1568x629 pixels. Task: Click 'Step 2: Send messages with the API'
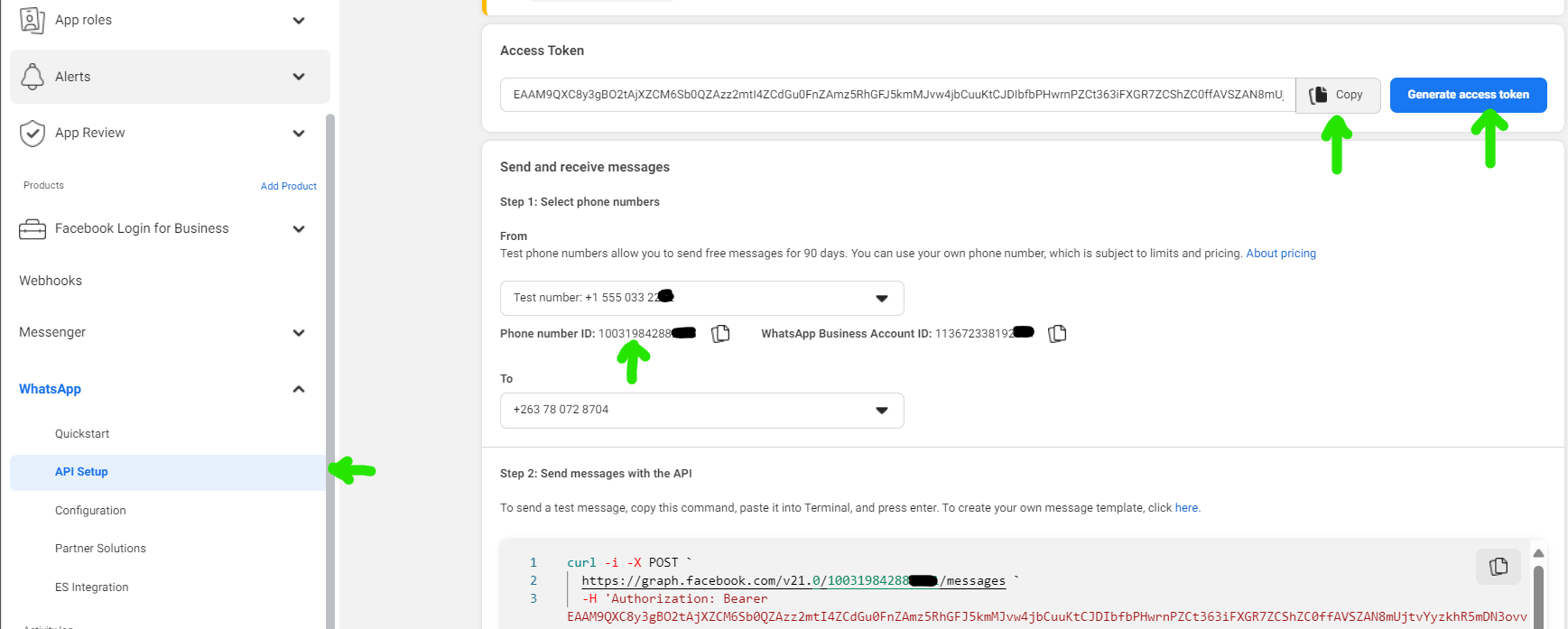click(x=596, y=474)
